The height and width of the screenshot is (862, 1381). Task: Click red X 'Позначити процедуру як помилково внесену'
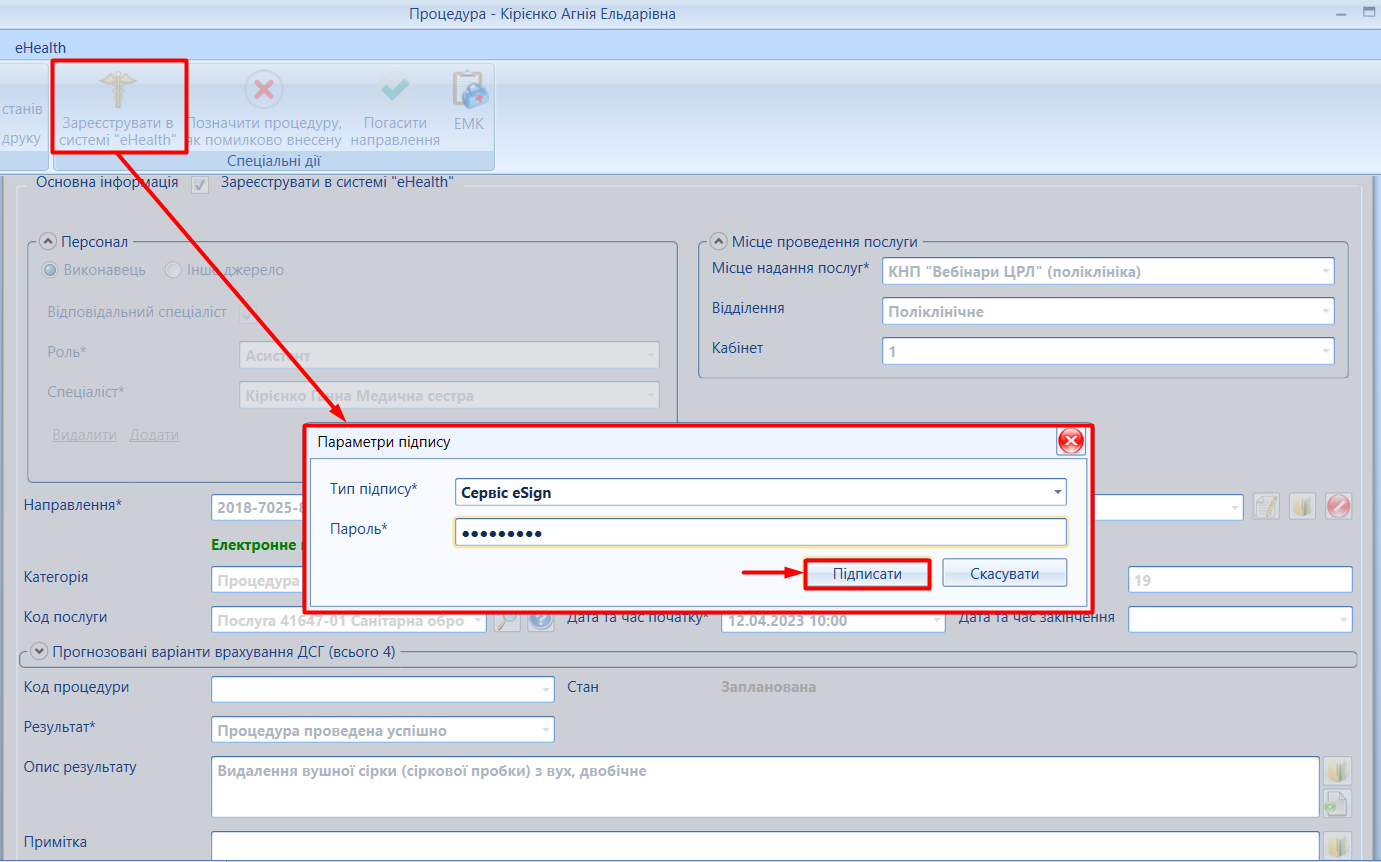click(x=264, y=90)
